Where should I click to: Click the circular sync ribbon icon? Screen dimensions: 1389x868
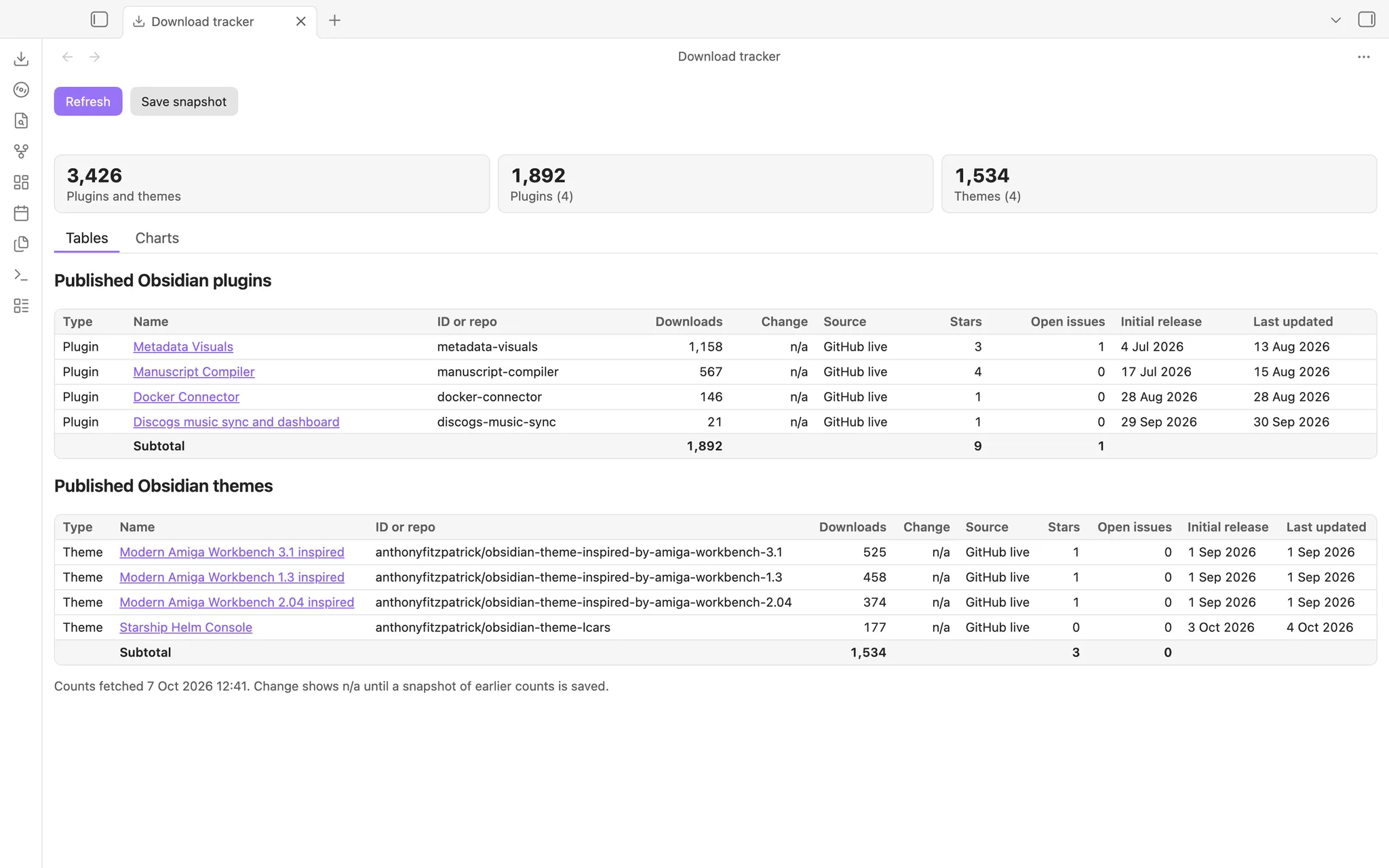tap(21, 90)
